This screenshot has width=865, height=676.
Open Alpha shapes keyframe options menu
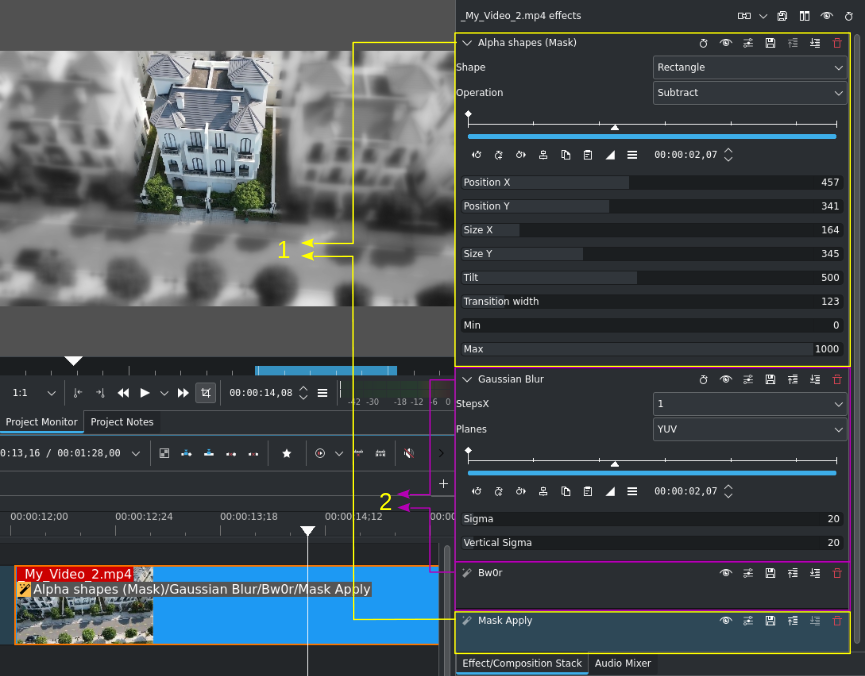click(x=632, y=155)
